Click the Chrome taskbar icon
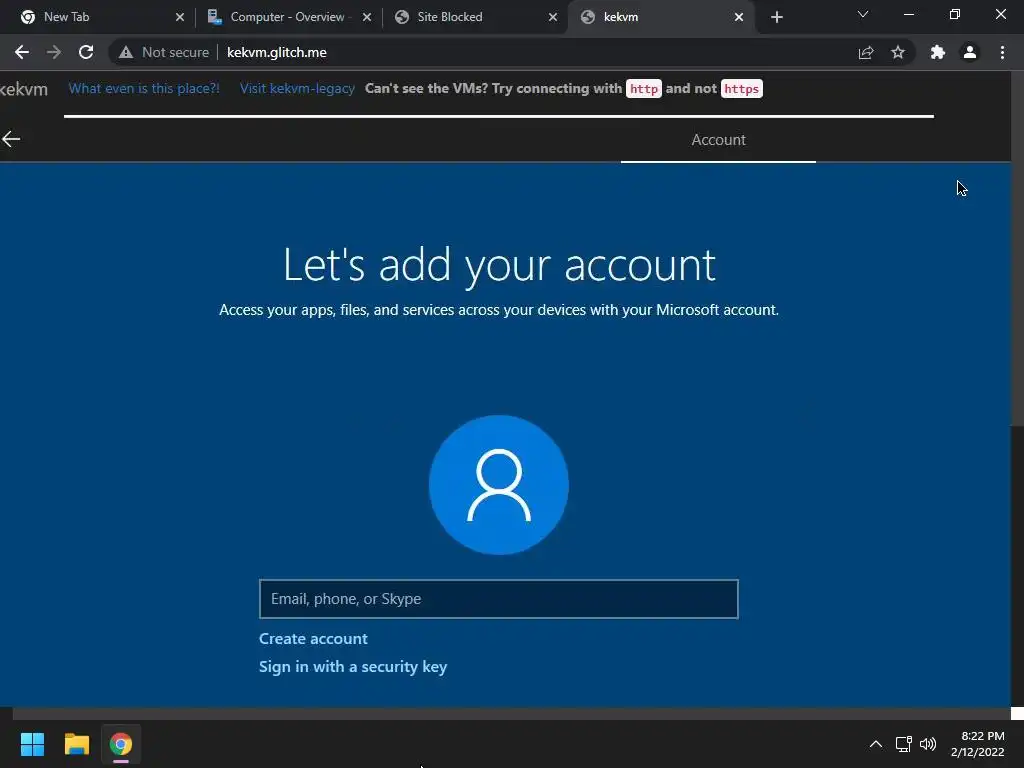The image size is (1024, 768). [x=121, y=744]
